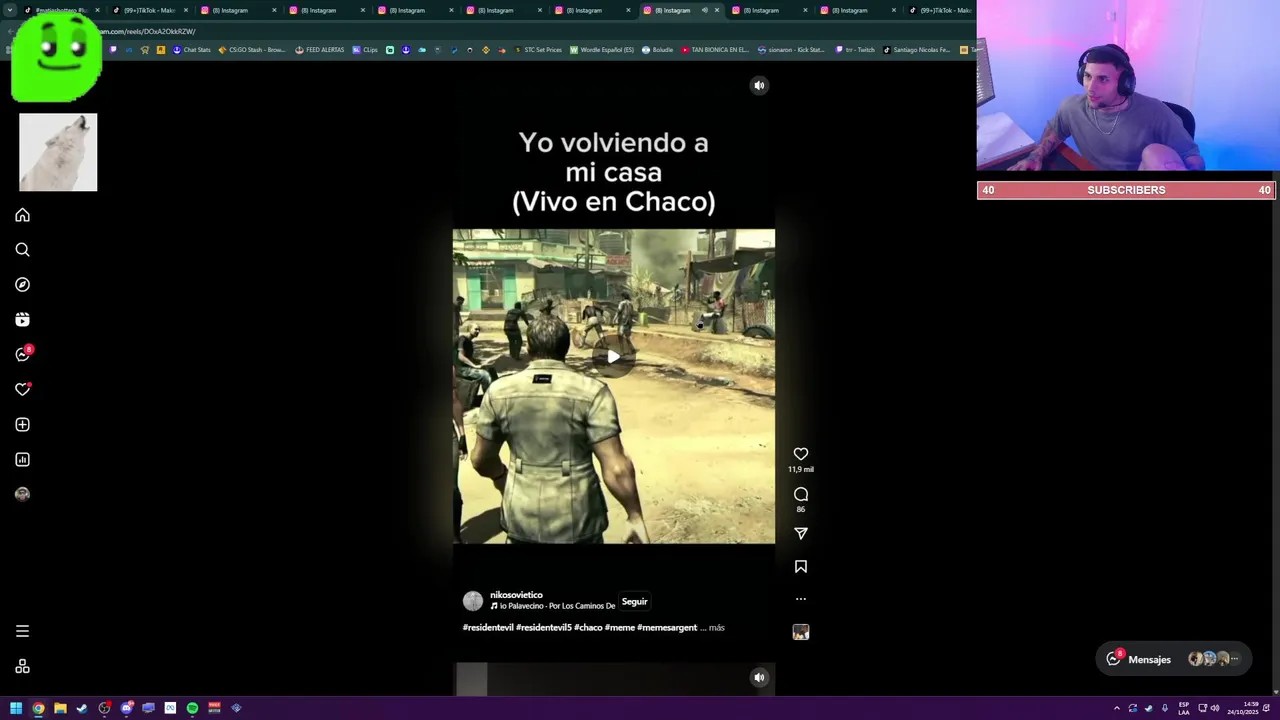
Task: Open the hamburger More menu
Action: pos(22,631)
